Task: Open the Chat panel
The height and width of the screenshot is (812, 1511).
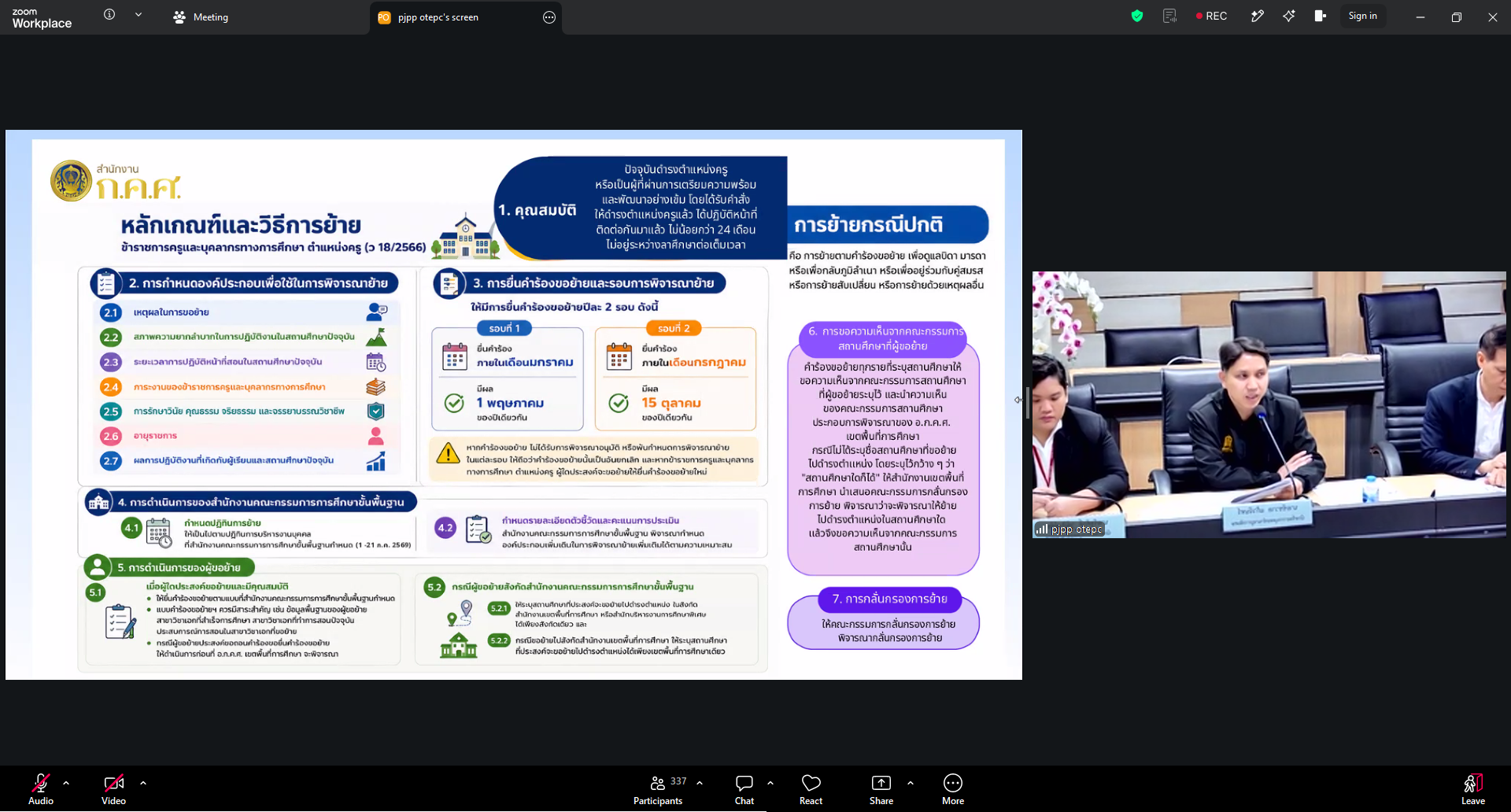Action: [x=744, y=790]
